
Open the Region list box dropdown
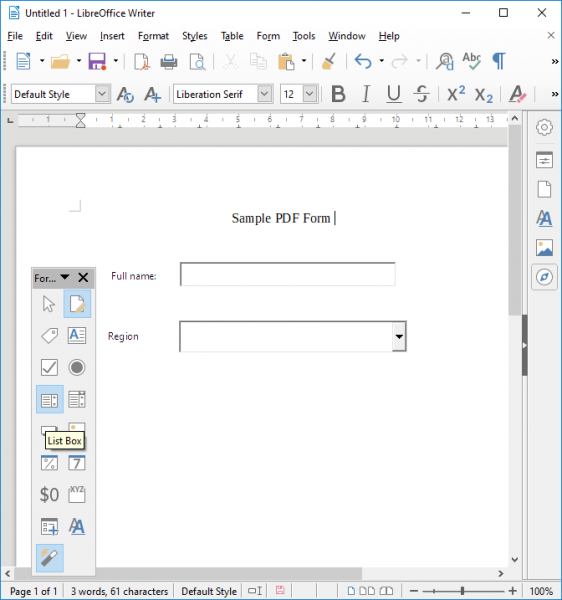[x=399, y=337]
